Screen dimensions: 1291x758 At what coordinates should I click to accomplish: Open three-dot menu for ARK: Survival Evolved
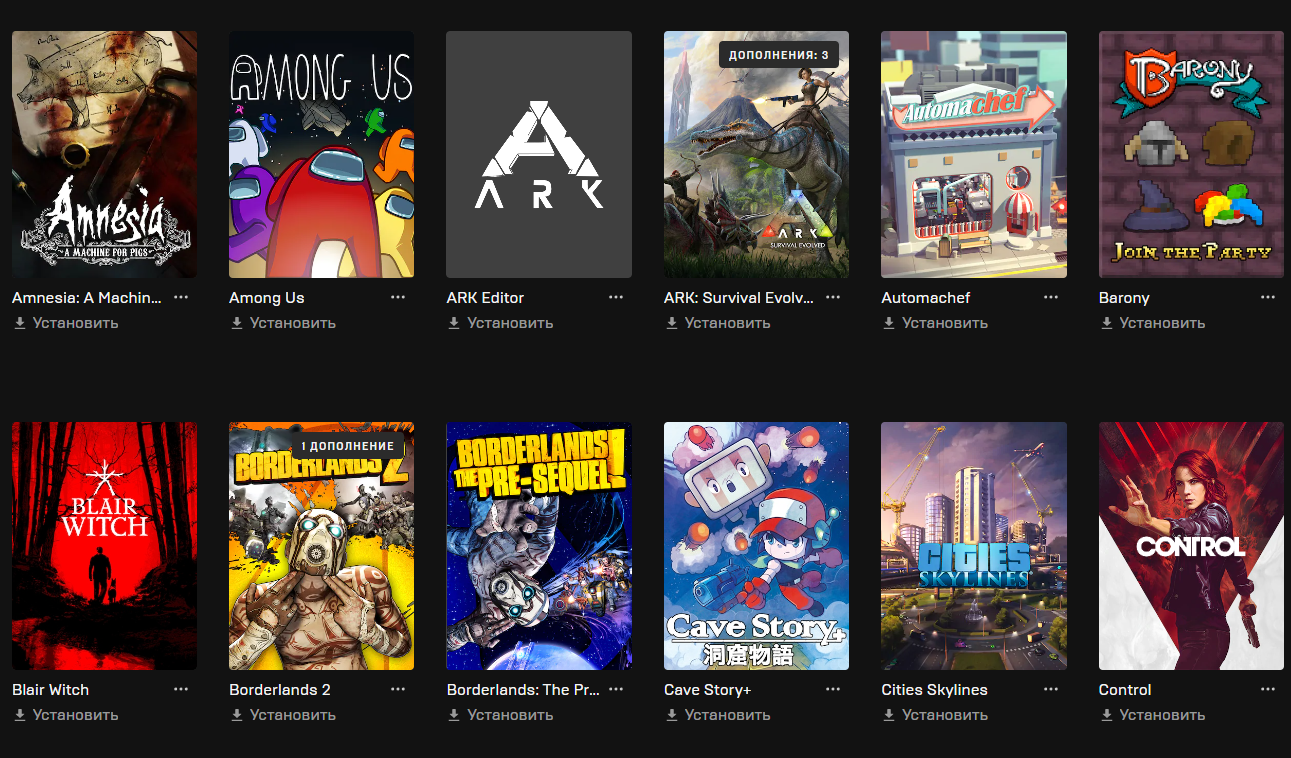click(833, 297)
